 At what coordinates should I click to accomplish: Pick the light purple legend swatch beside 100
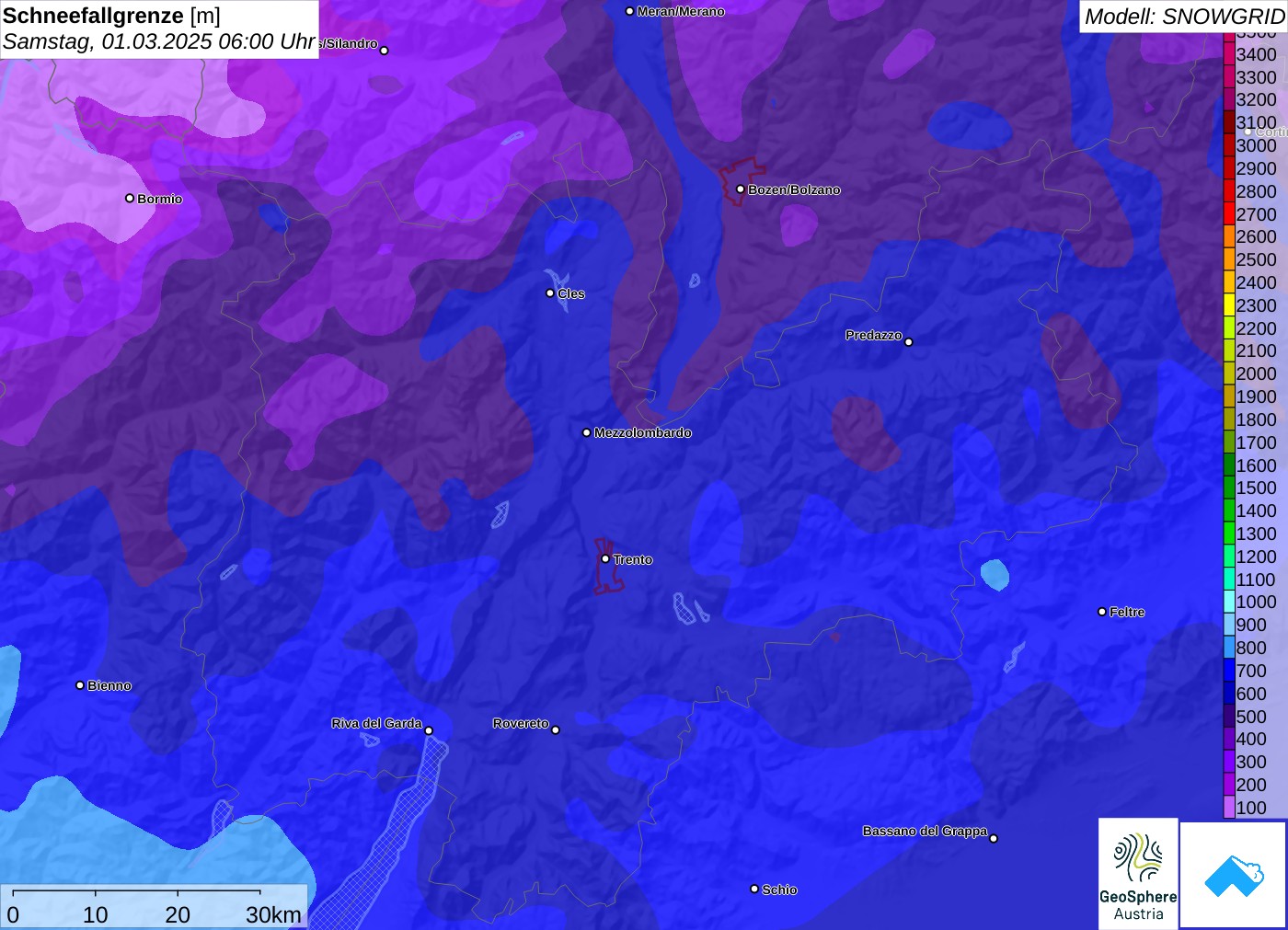tap(1228, 808)
